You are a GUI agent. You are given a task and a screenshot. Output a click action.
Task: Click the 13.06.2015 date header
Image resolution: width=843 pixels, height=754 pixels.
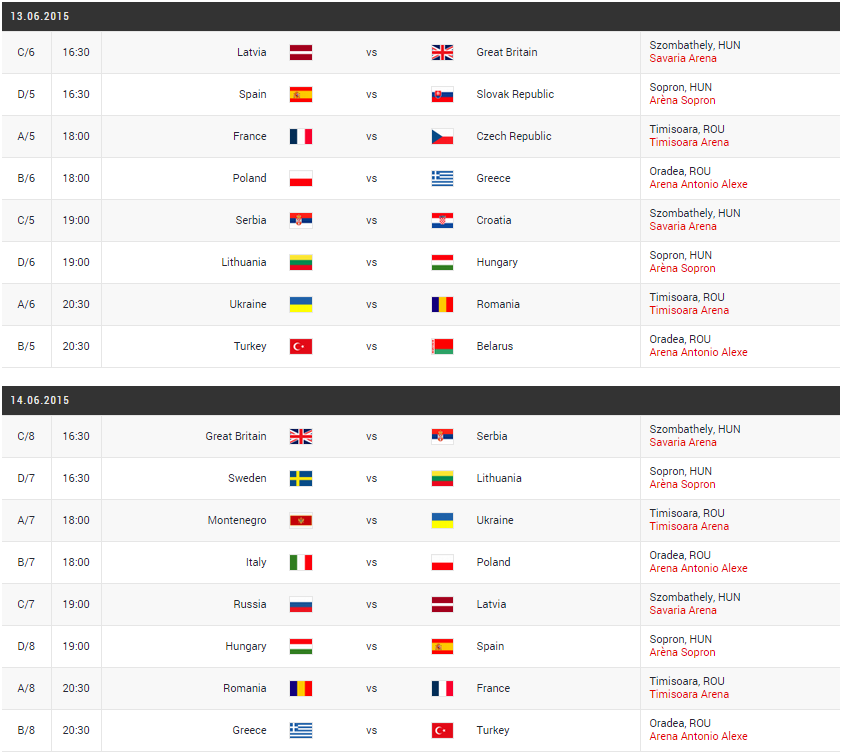[40, 17]
